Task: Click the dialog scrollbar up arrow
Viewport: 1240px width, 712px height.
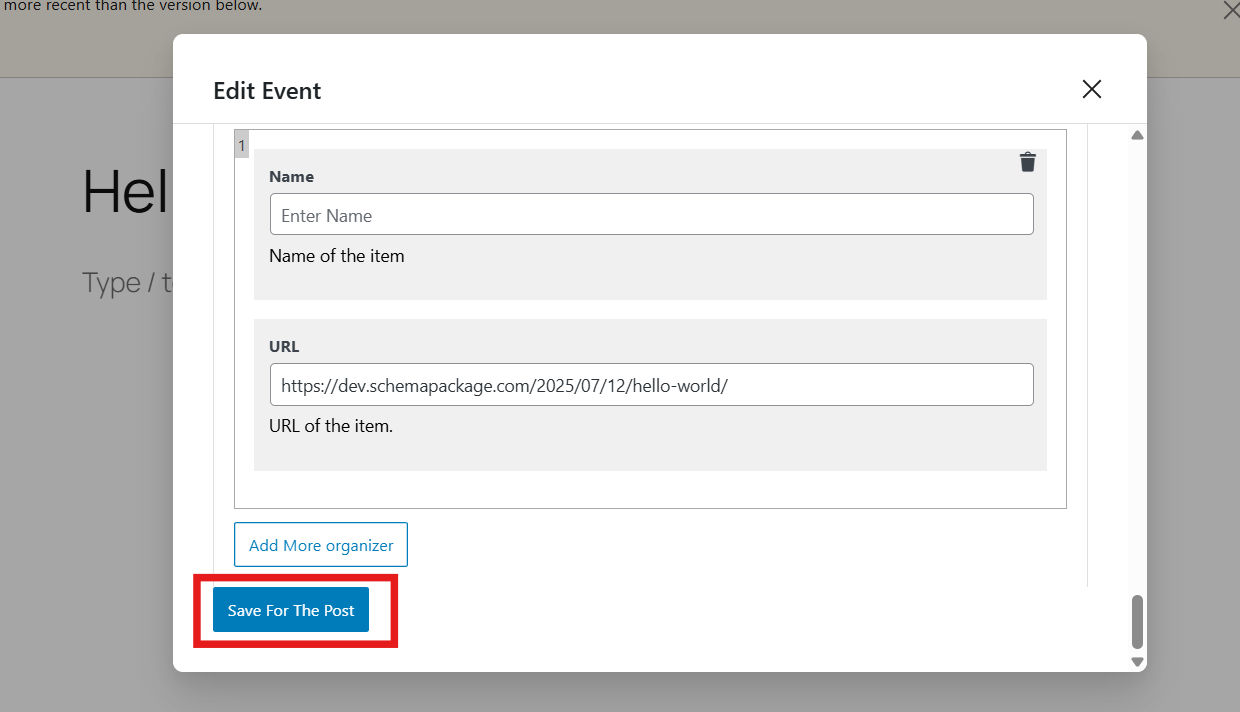Action: (x=1137, y=135)
